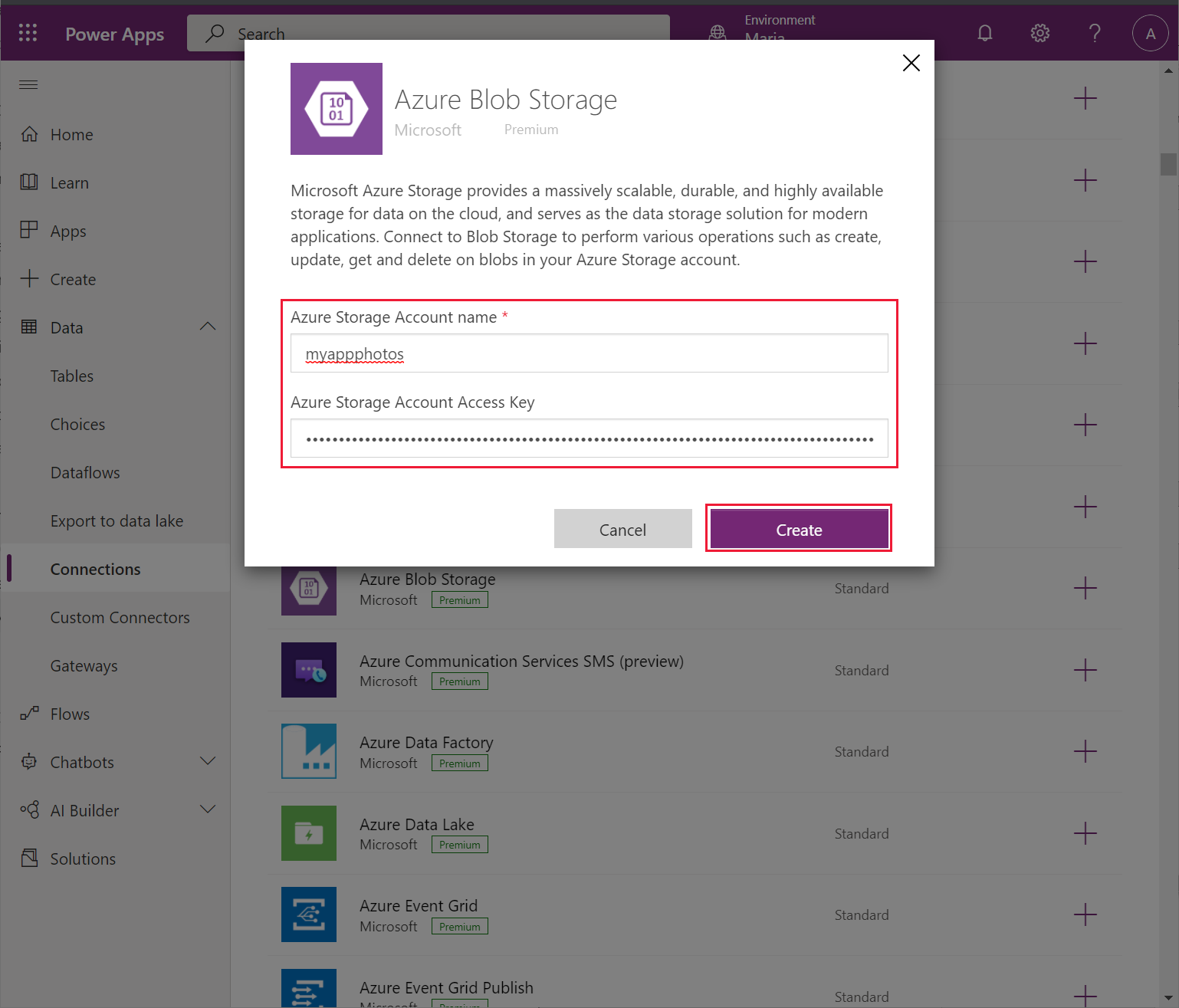Select the Azure Communication Services SMS icon
Viewport: 1179px width, 1008px height.
309,670
